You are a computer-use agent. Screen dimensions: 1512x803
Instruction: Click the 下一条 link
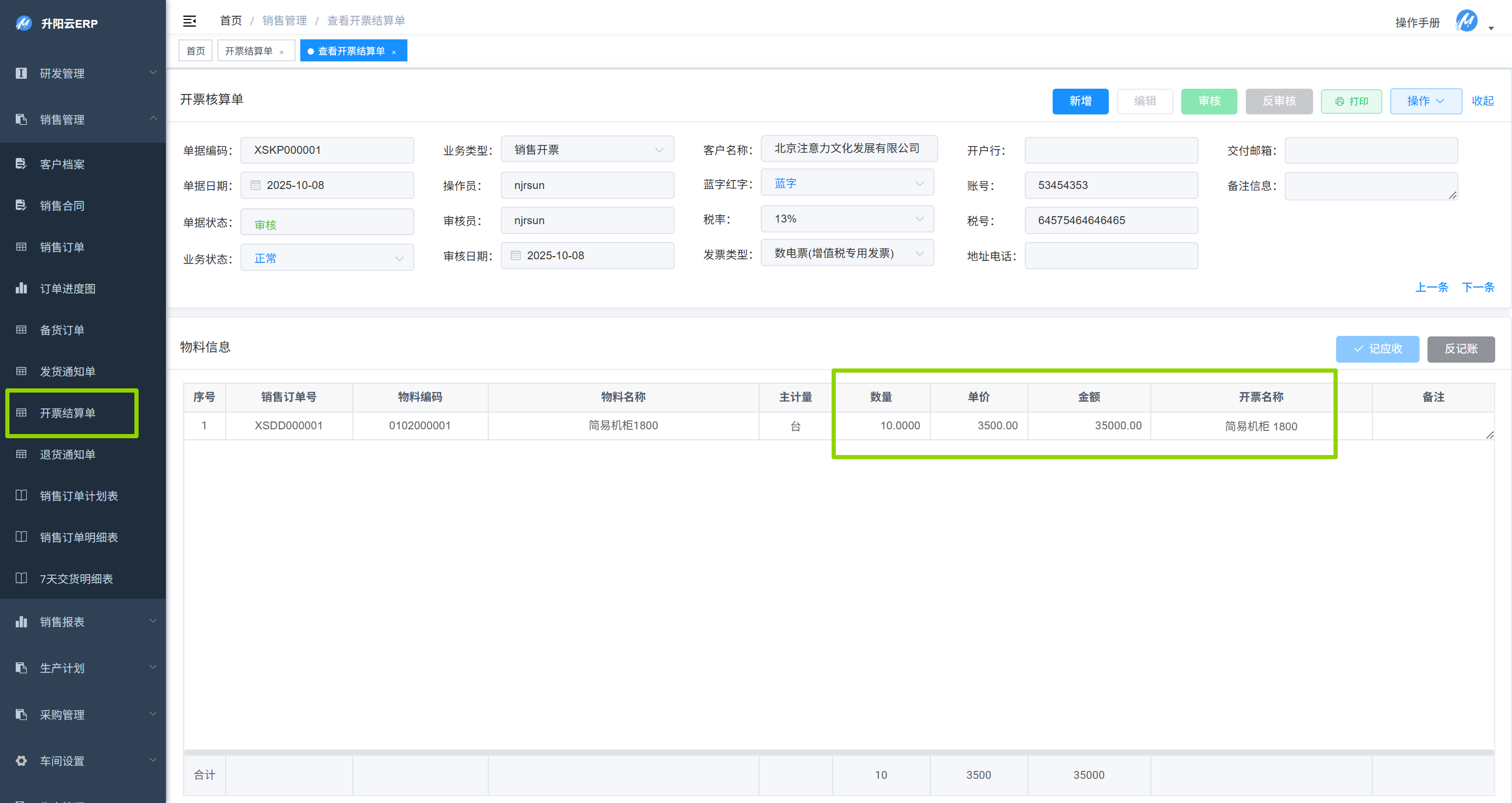coord(1477,287)
